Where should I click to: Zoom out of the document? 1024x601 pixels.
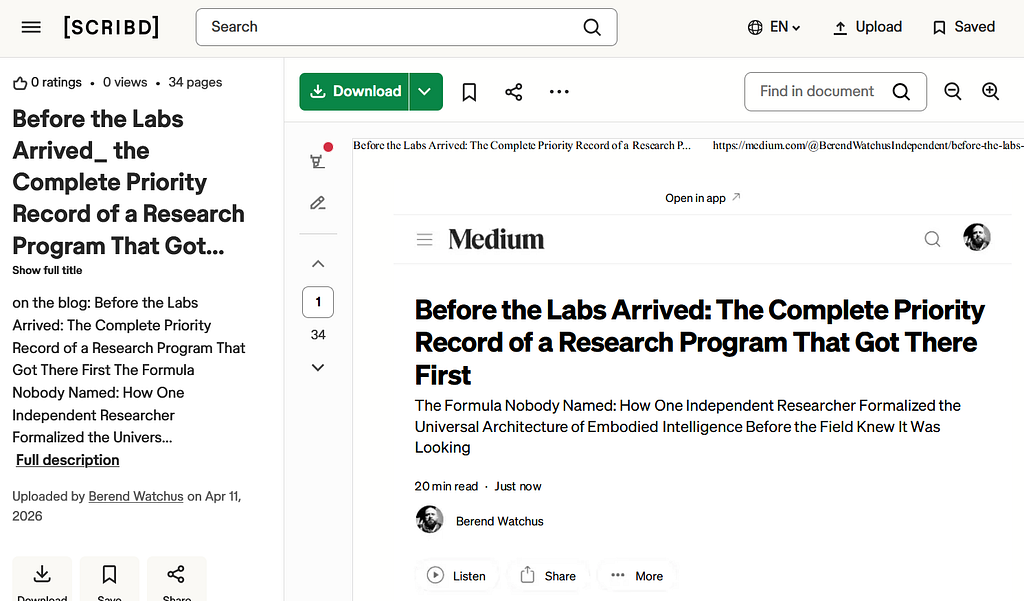[x=953, y=91]
